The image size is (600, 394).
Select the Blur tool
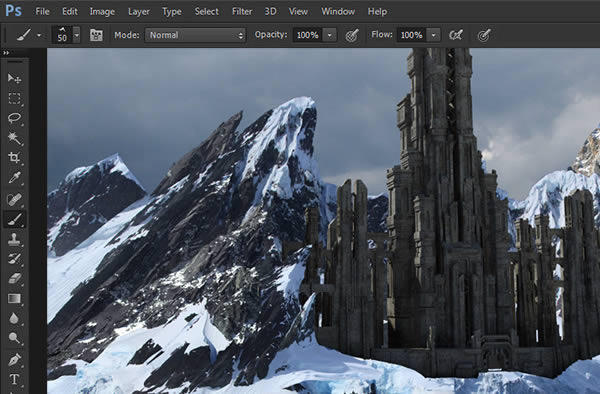[14, 318]
